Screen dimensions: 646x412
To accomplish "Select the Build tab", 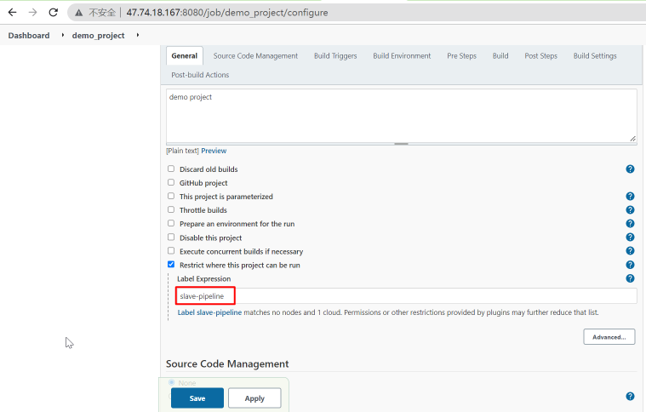I will [500, 56].
